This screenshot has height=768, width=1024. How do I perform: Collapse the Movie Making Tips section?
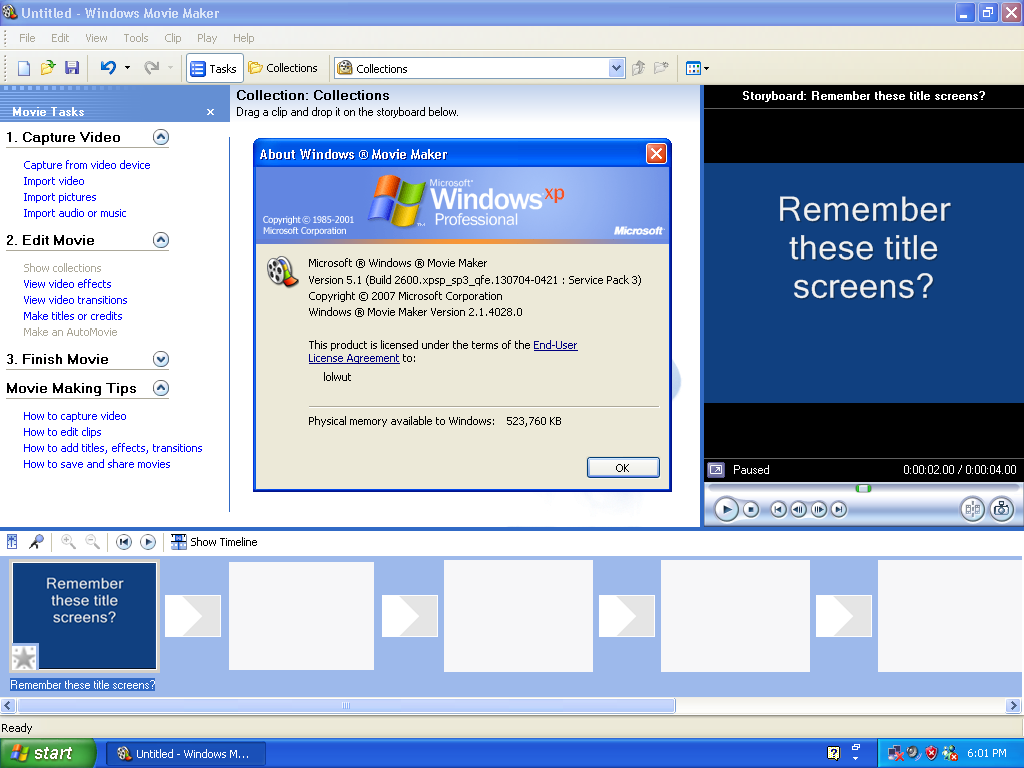(x=161, y=389)
